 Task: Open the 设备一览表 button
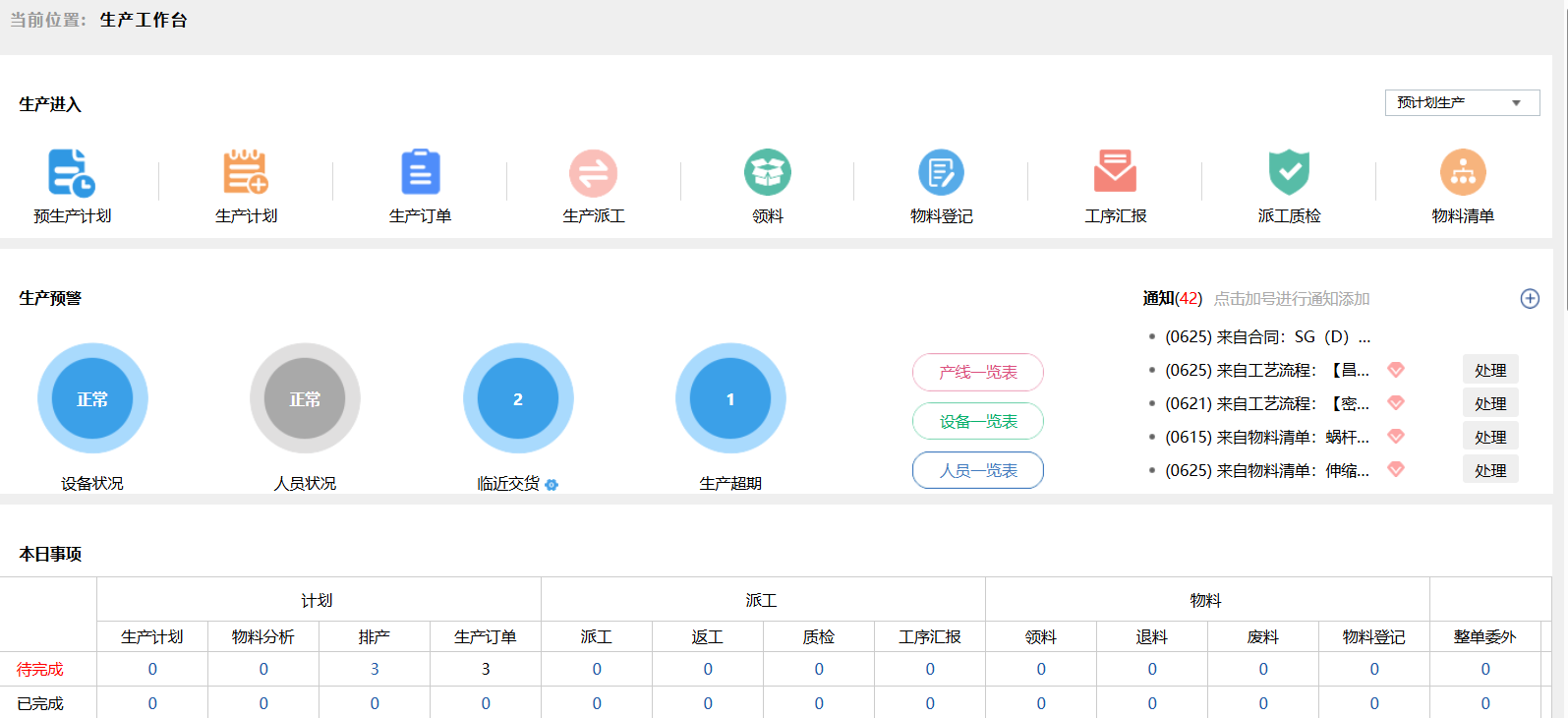point(978,421)
